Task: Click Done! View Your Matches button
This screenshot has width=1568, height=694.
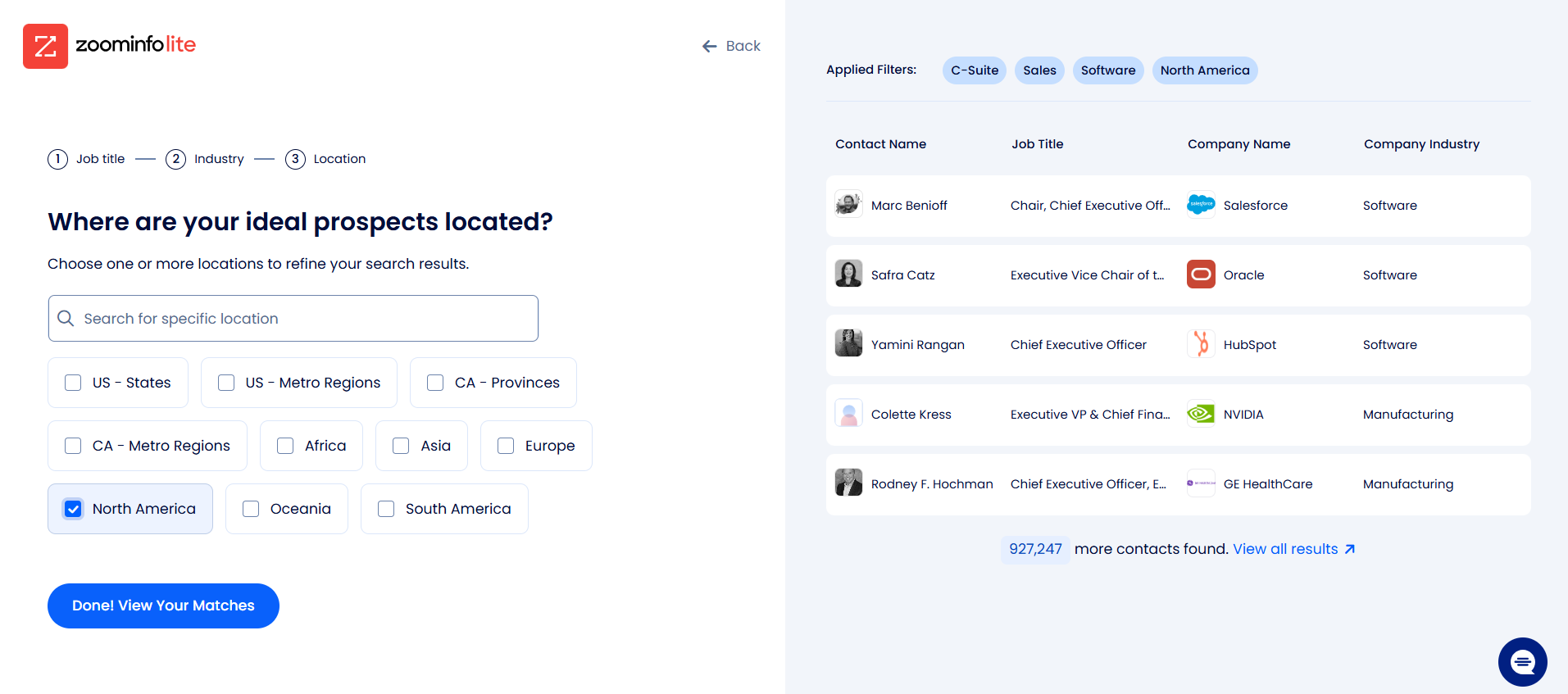Action: point(163,606)
